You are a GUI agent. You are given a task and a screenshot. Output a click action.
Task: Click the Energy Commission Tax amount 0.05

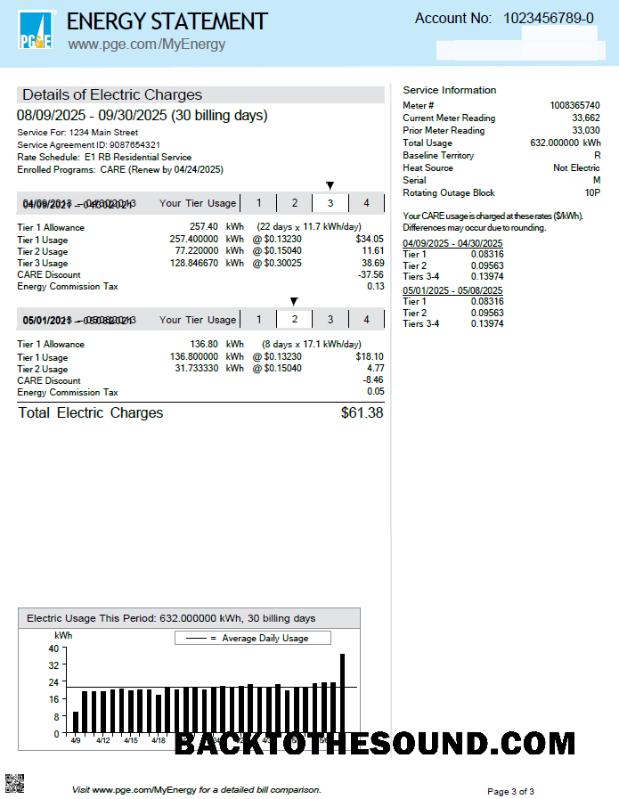tap(375, 392)
